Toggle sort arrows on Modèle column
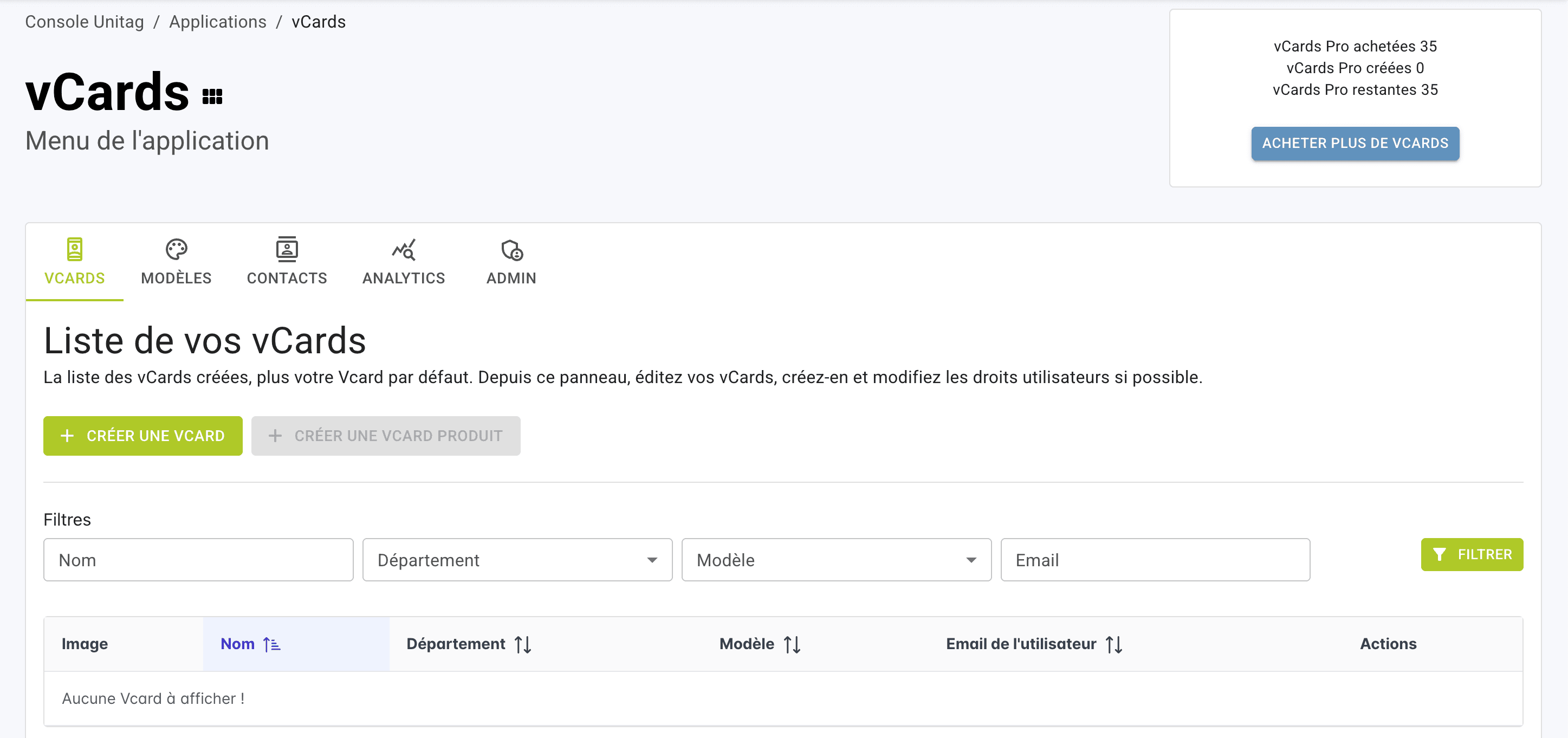The image size is (1568, 738). pyautogui.click(x=791, y=644)
